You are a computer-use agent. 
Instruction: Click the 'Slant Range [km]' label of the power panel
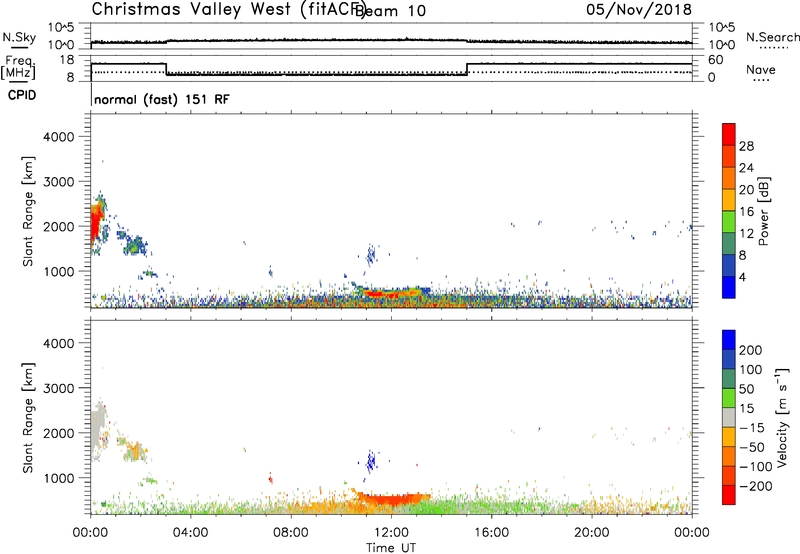pyautogui.click(x=28, y=211)
